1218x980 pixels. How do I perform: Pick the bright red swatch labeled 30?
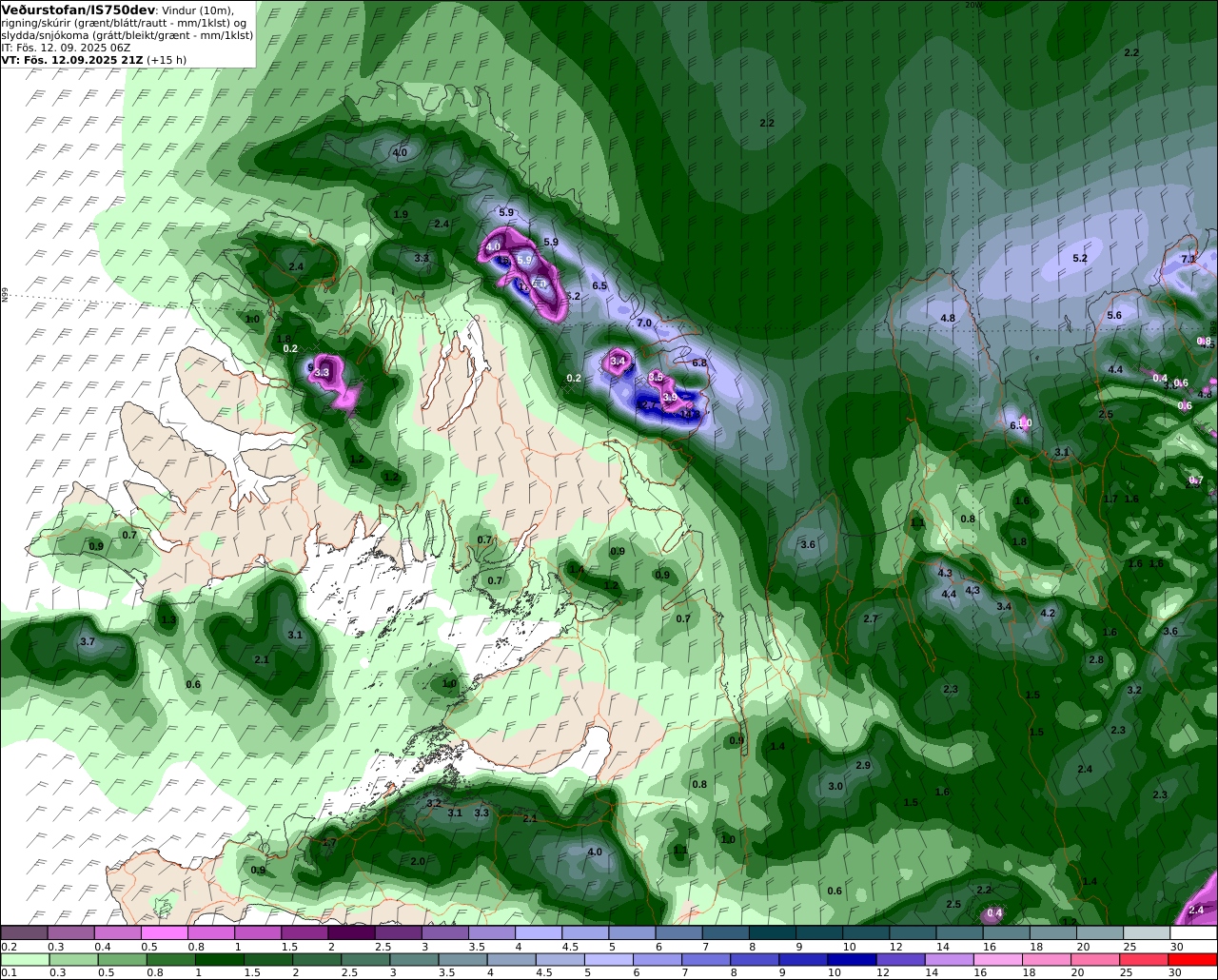1193,960
